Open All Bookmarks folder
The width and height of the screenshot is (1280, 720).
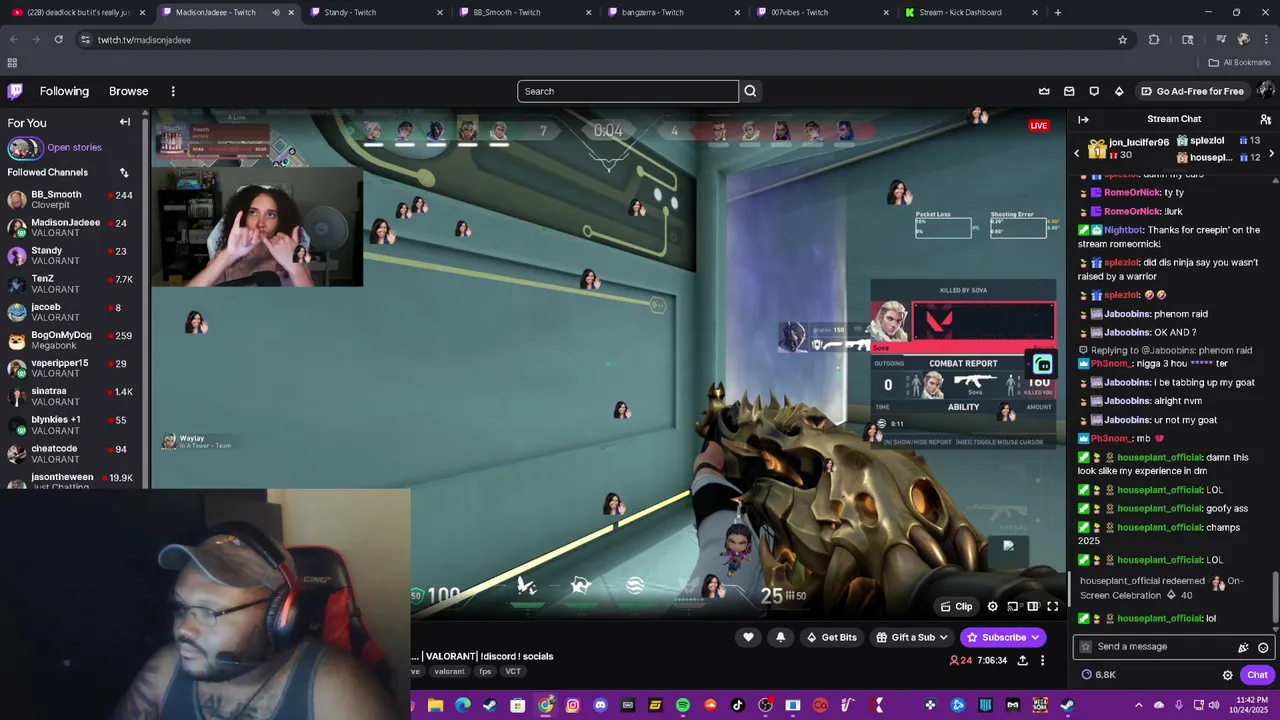(1240, 62)
